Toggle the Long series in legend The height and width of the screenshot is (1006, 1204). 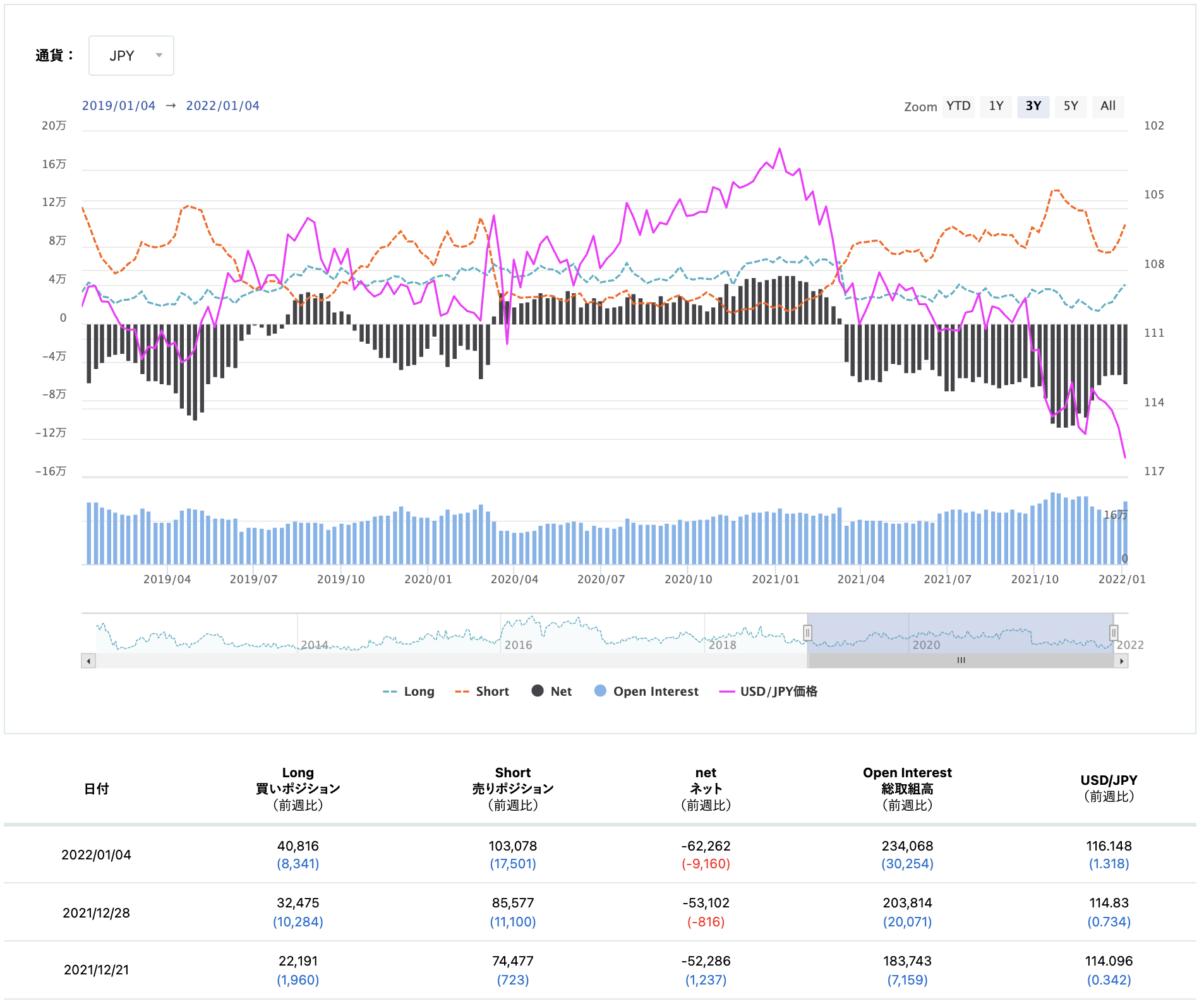click(409, 691)
